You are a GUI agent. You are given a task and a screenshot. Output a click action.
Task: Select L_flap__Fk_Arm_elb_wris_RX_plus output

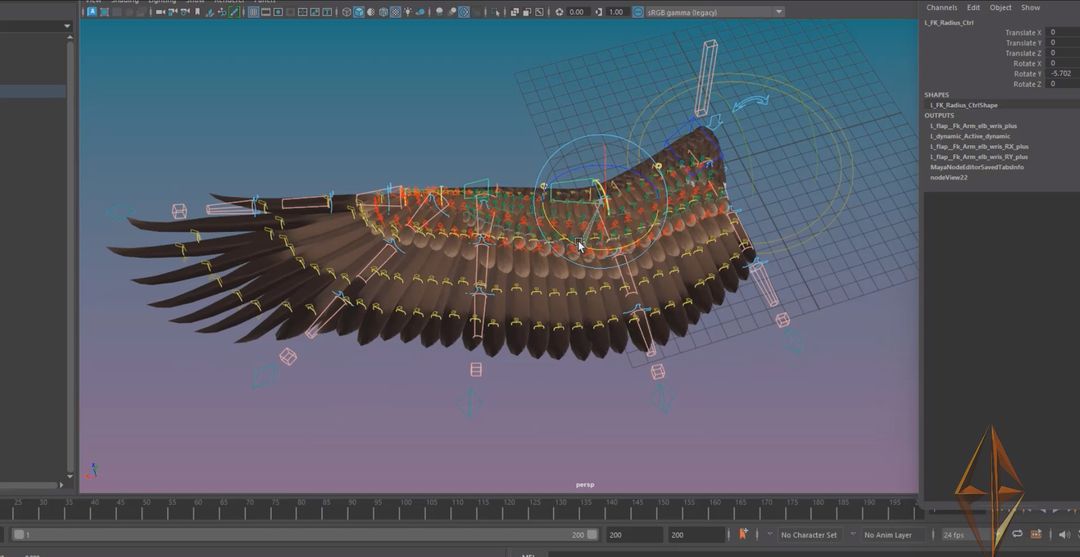coord(979,147)
